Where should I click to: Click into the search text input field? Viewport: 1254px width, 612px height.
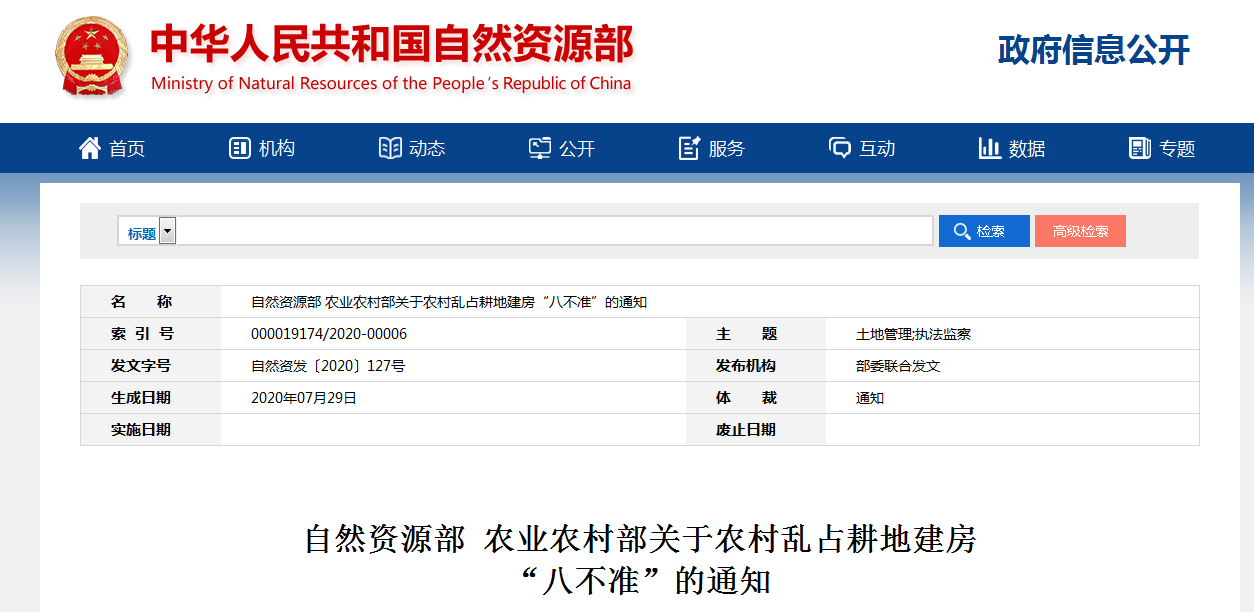click(x=554, y=231)
